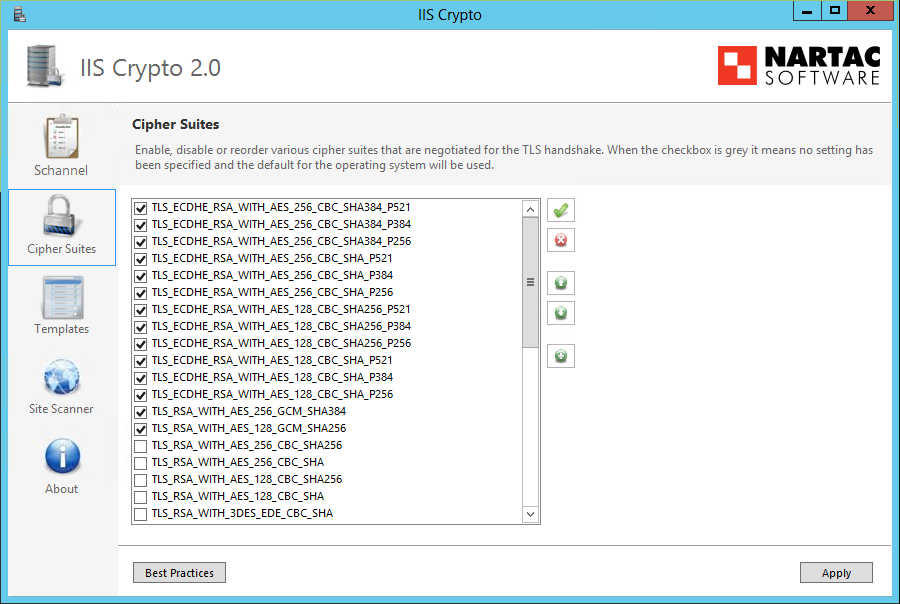Uncheck TLS_RSA_WITH_AES_128_GCM_SHA256

pos(141,429)
